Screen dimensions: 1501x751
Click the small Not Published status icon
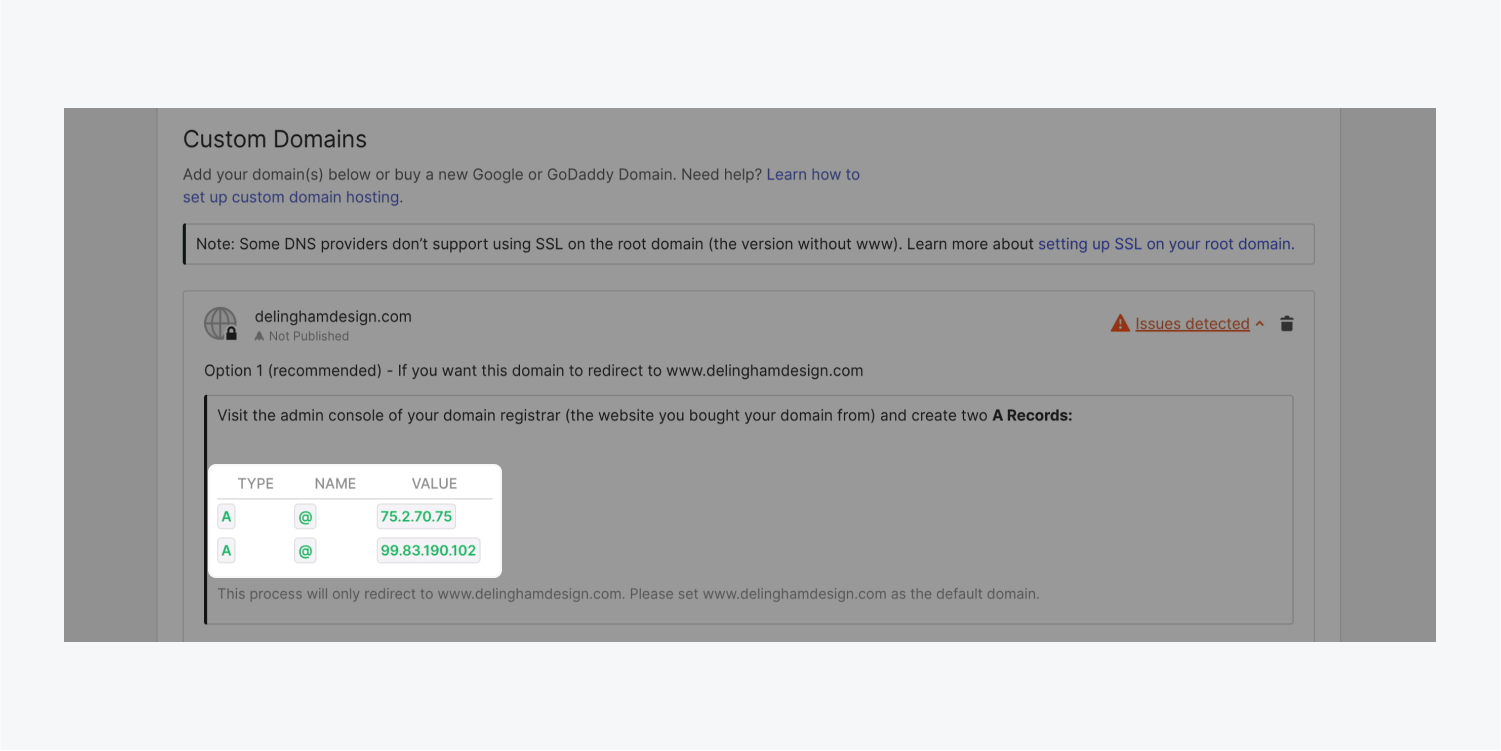(x=259, y=337)
